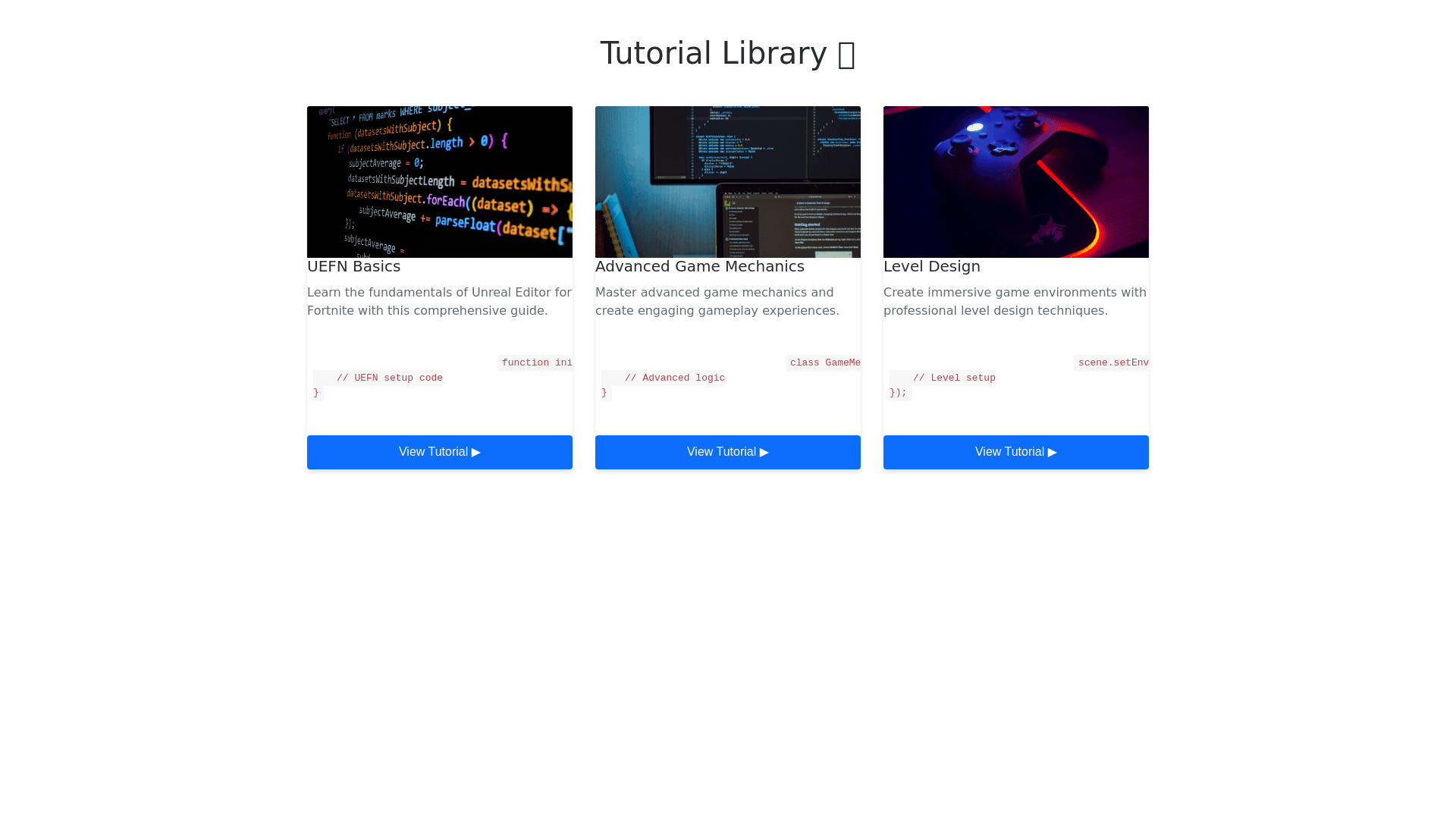Image resolution: width=1456 pixels, height=819 pixels.
Task: Click the glowing game controller thumbnail
Action: (x=1015, y=182)
